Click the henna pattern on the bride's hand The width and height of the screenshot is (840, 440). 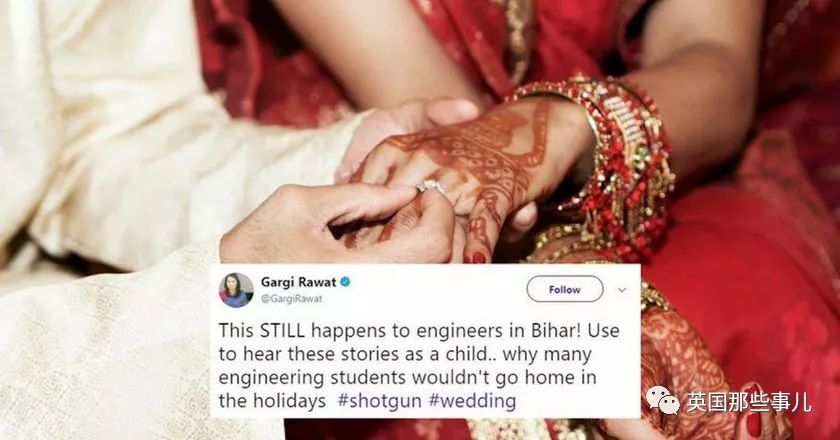click(471, 161)
